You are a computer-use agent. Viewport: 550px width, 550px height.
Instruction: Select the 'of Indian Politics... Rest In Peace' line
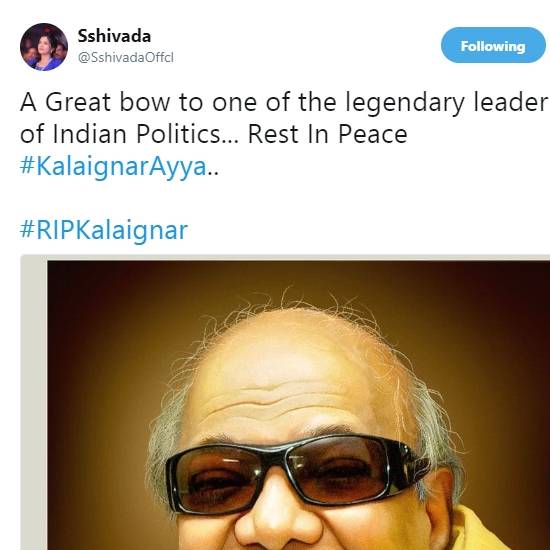(x=214, y=134)
